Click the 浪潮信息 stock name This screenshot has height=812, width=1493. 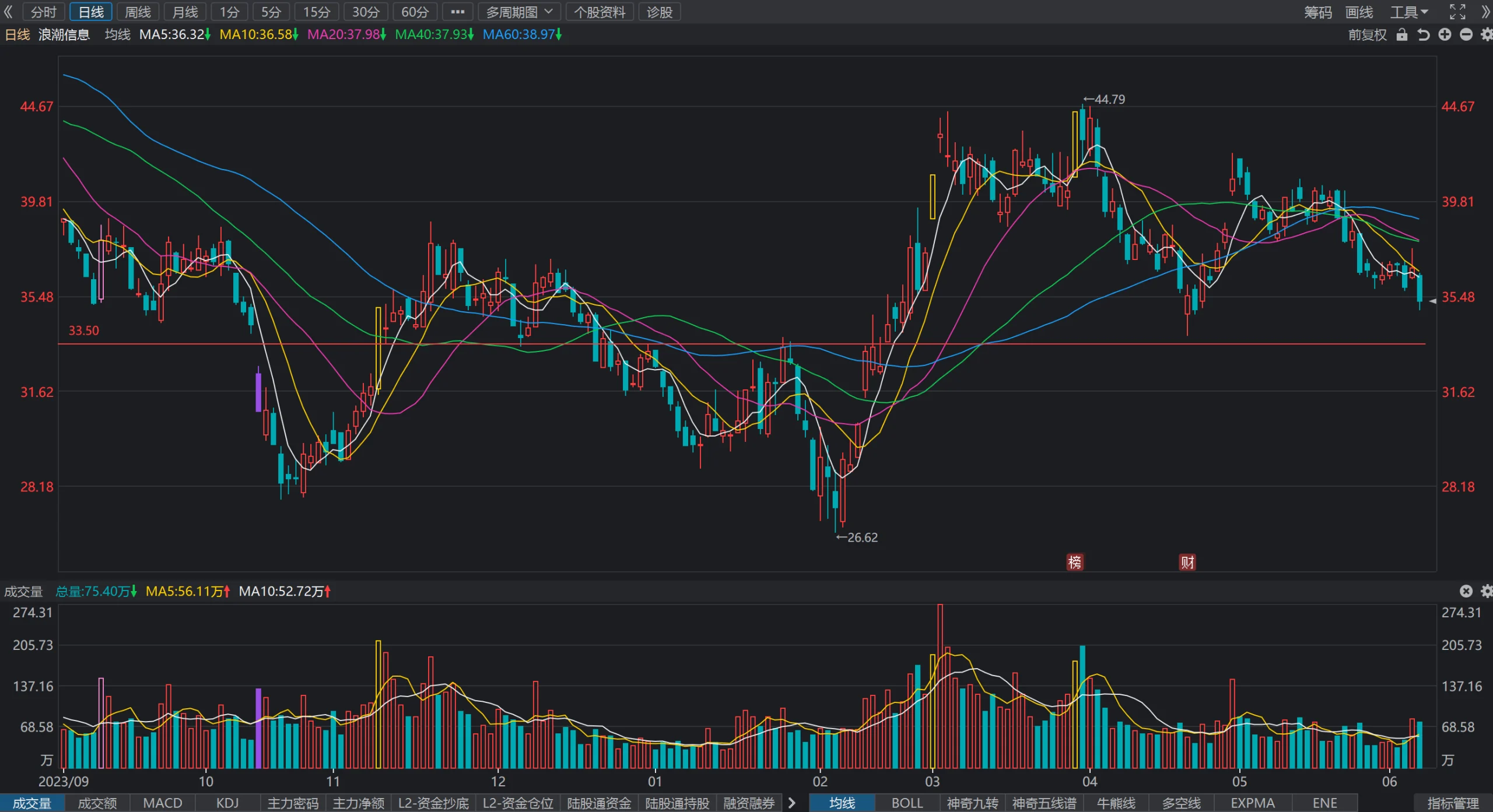(x=64, y=35)
